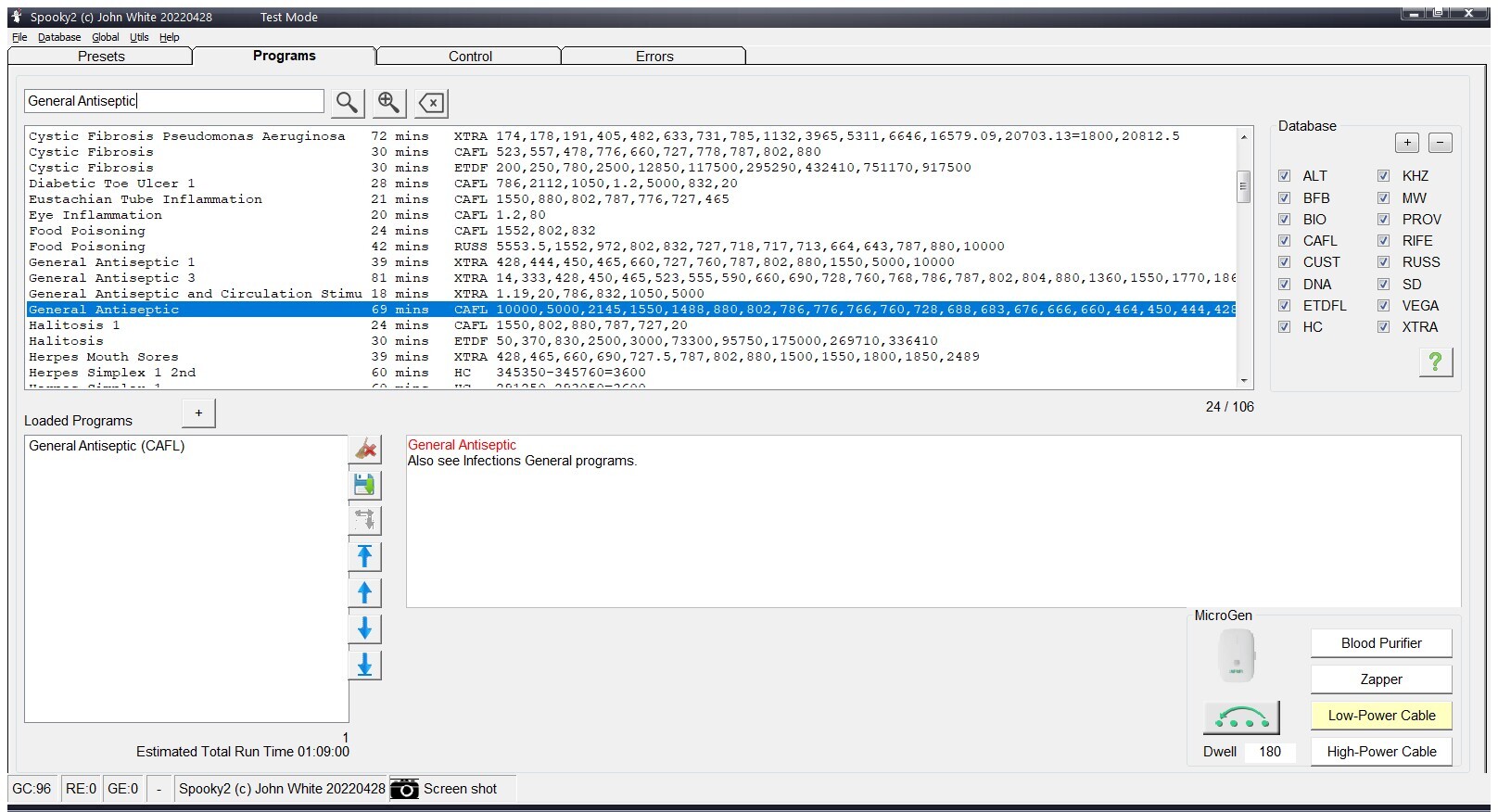Click the green question mark help icon

click(1435, 362)
